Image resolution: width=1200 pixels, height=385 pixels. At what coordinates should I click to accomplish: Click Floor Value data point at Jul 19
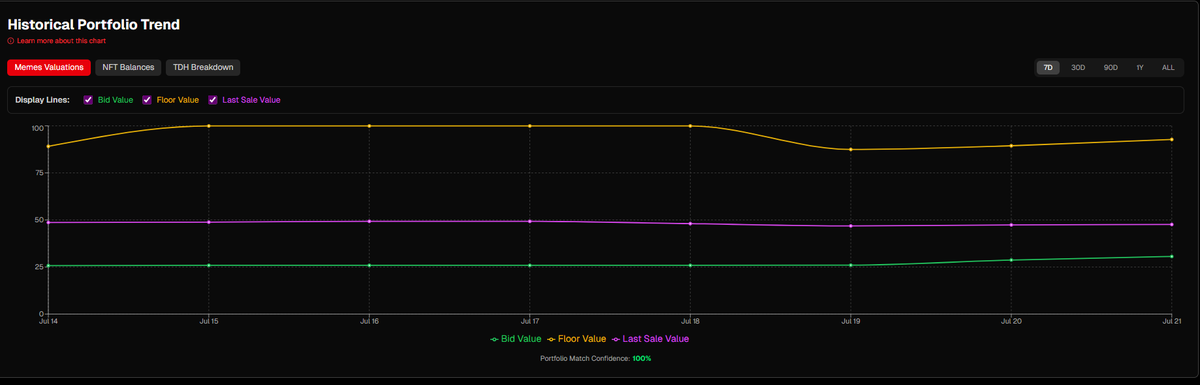tap(851, 150)
